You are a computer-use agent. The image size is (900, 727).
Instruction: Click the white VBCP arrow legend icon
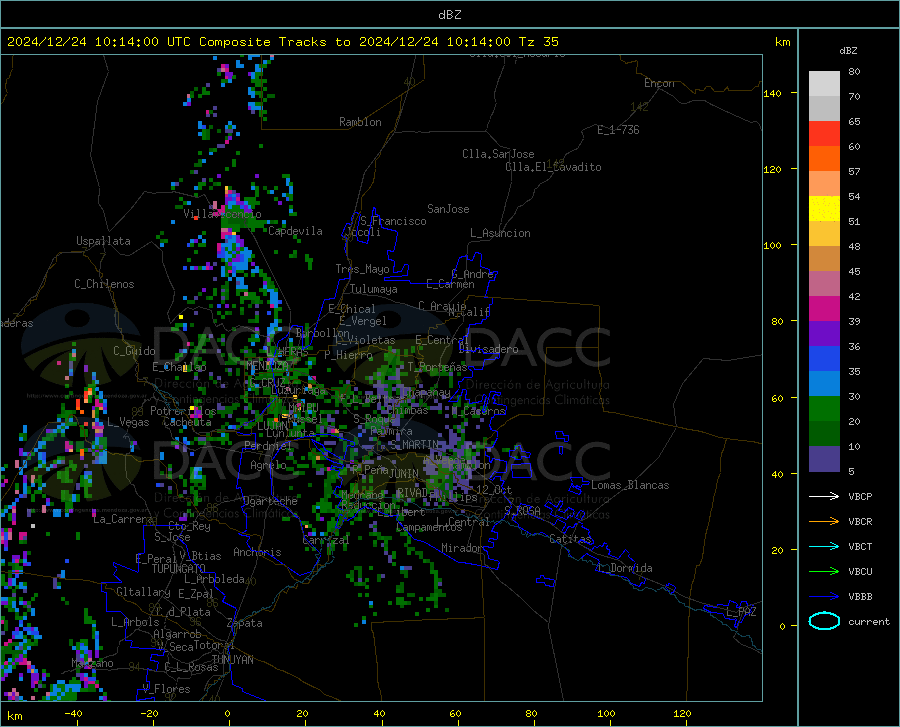(x=824, y=496)
